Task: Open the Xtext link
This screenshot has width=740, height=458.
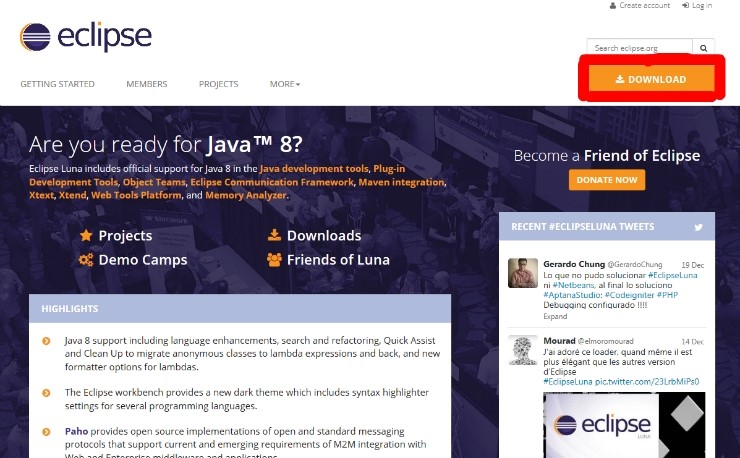Action: click(x=42, y=195)
